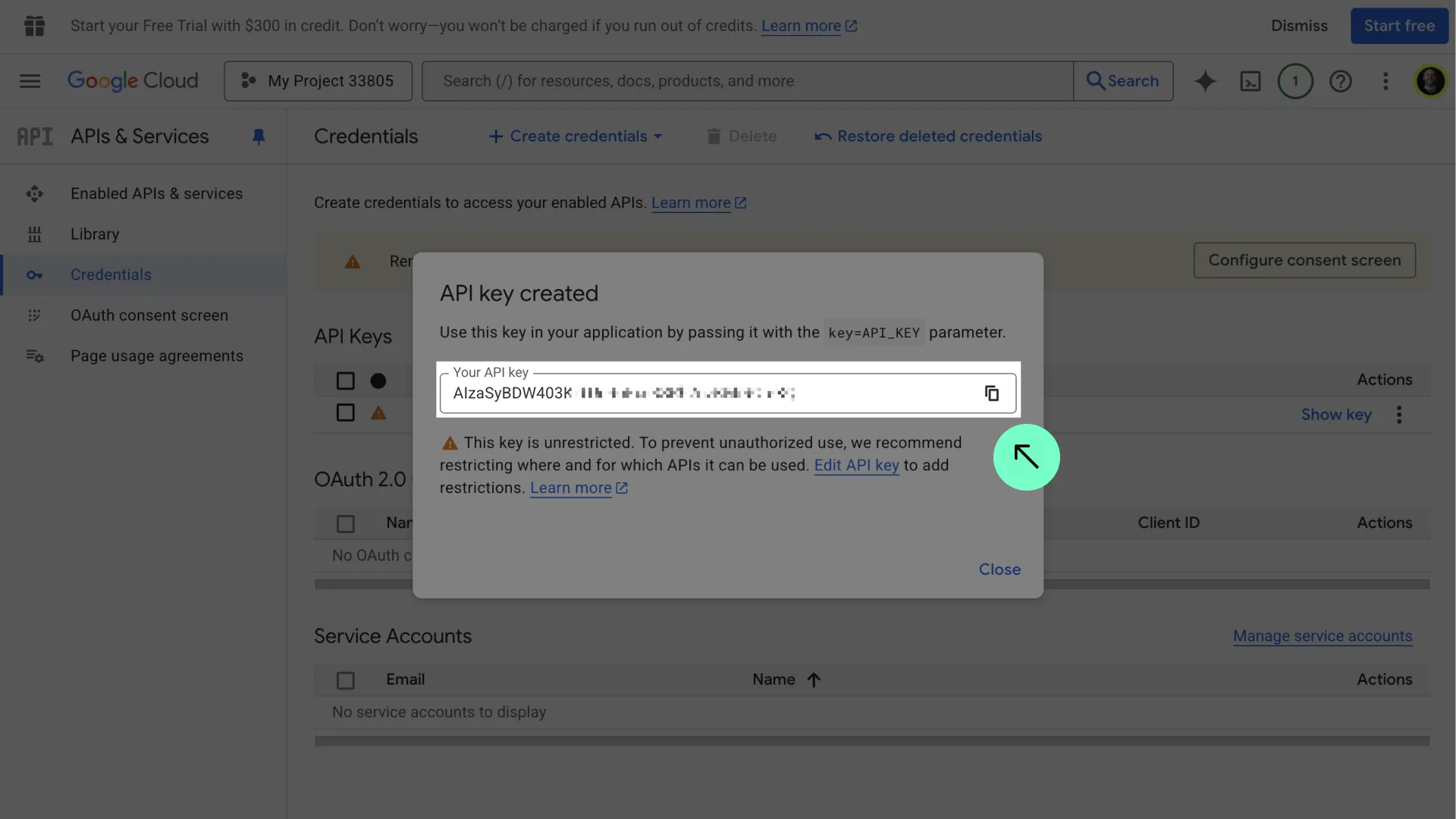Click the warning icon in consent banner
The image size is (1456, 819).
click(353, 262)
